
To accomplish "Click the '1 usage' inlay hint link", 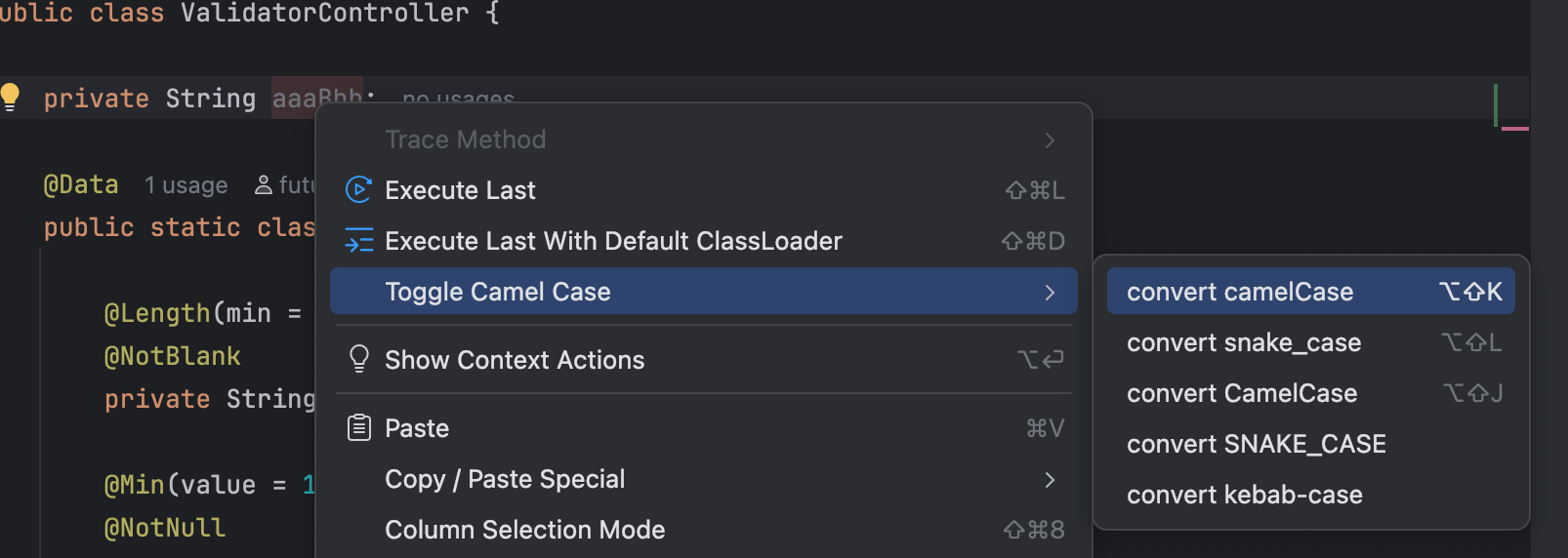I will click(186, 185).
